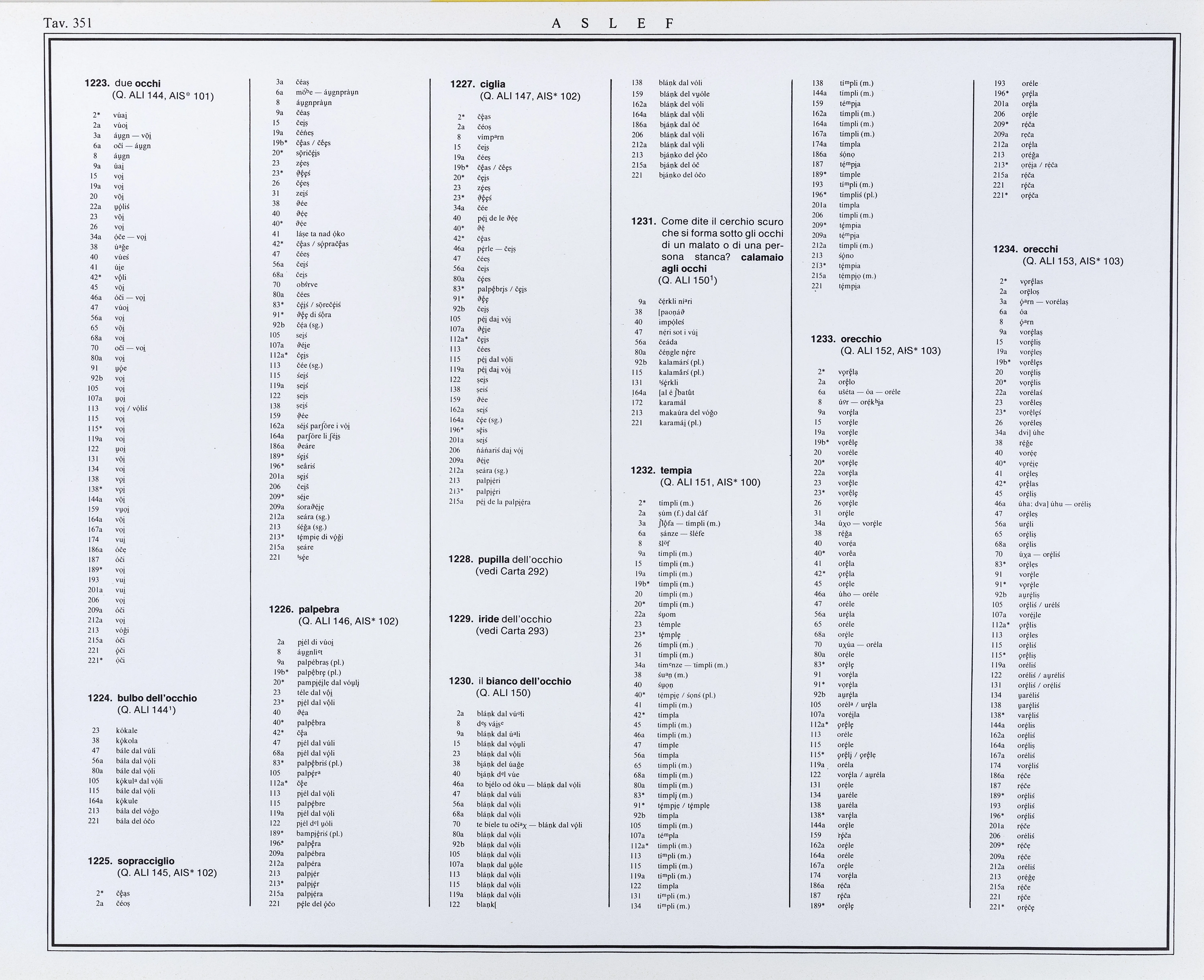Select heading '1224. bulbo dell'occhio'
Screen dimensions: 1204x980
point(142,698)
